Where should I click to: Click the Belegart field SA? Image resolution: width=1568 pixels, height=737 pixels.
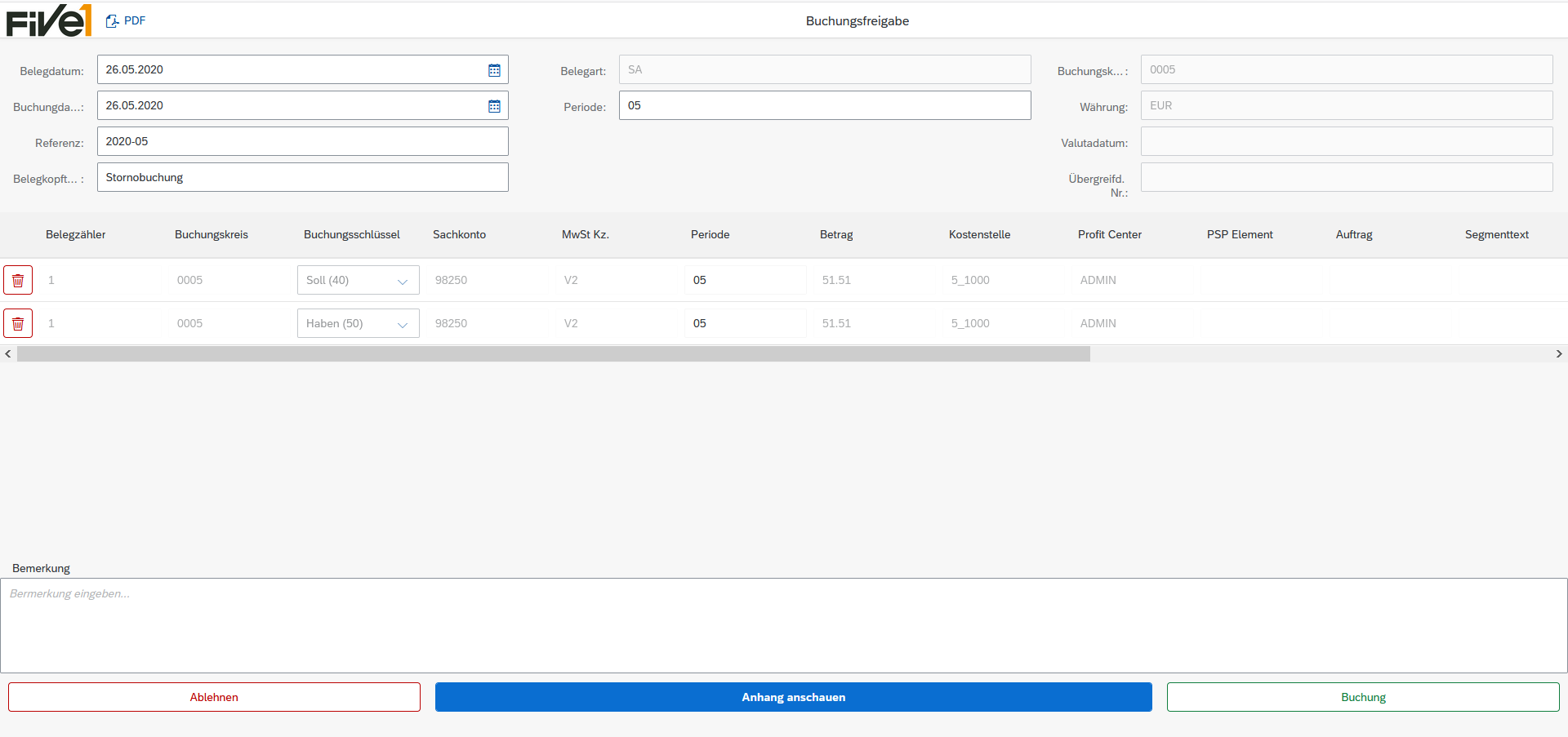point(825,69)
